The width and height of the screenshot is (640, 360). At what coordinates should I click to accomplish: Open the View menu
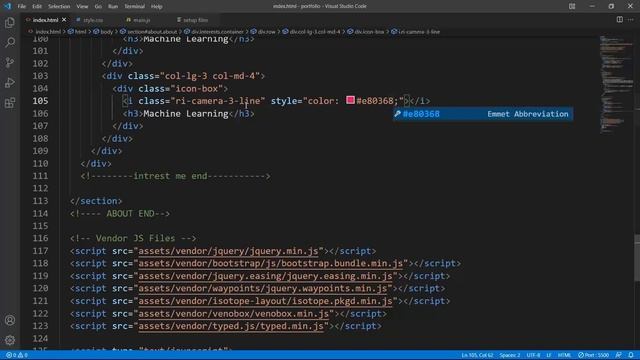click(x=82, y=6)
